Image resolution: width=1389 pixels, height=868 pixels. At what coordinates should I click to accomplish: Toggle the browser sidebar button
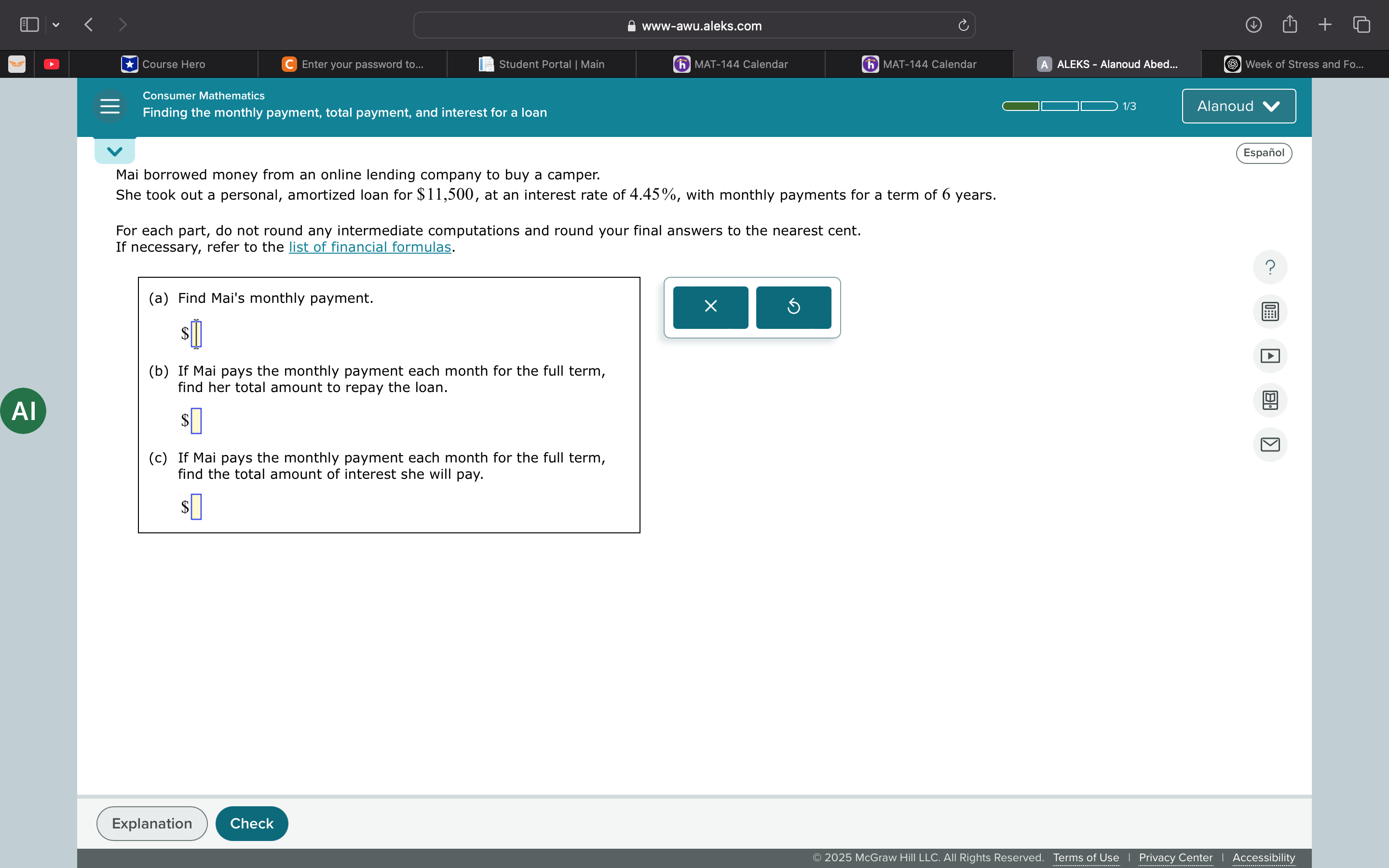29,25
